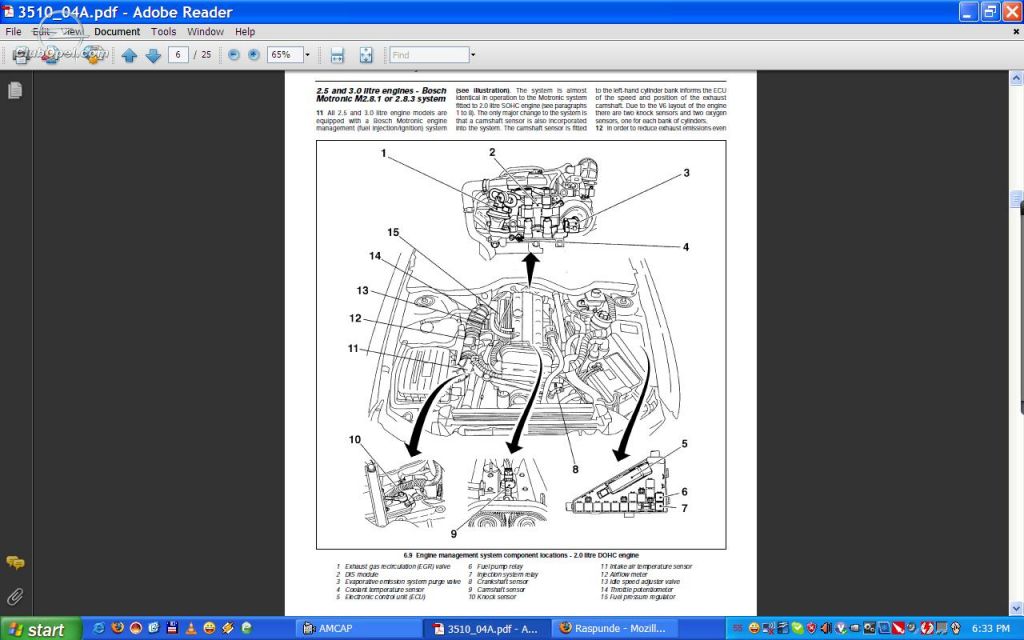The image size is (1024, 640).
Task: Select the Fit Page icon
Action: tap(366, 56)
